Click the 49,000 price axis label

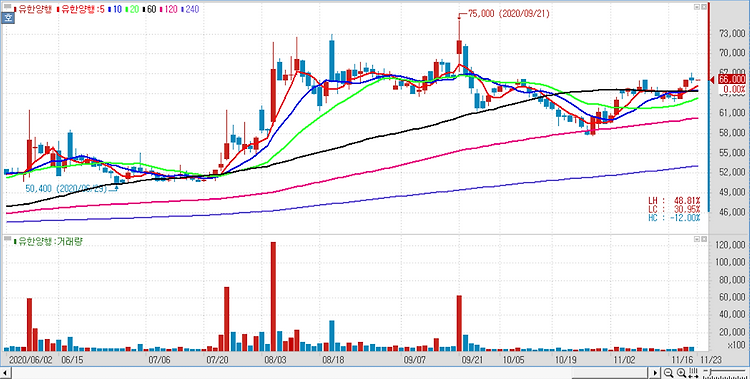(x=732, y=192)
